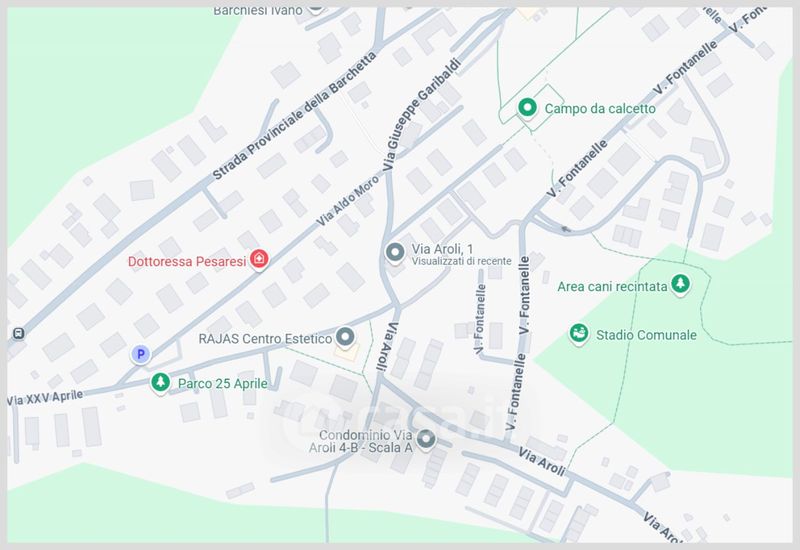Click the Area cani recintata tree pin
Screen dimensions: 800x550
tap(680, 284)
